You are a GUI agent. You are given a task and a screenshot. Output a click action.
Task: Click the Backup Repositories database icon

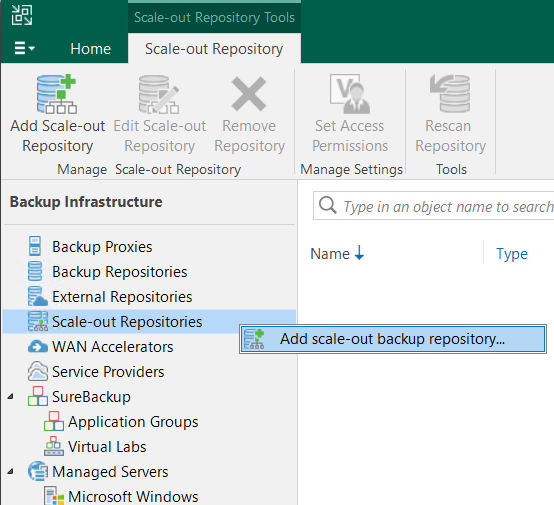[x=35, y=271]
